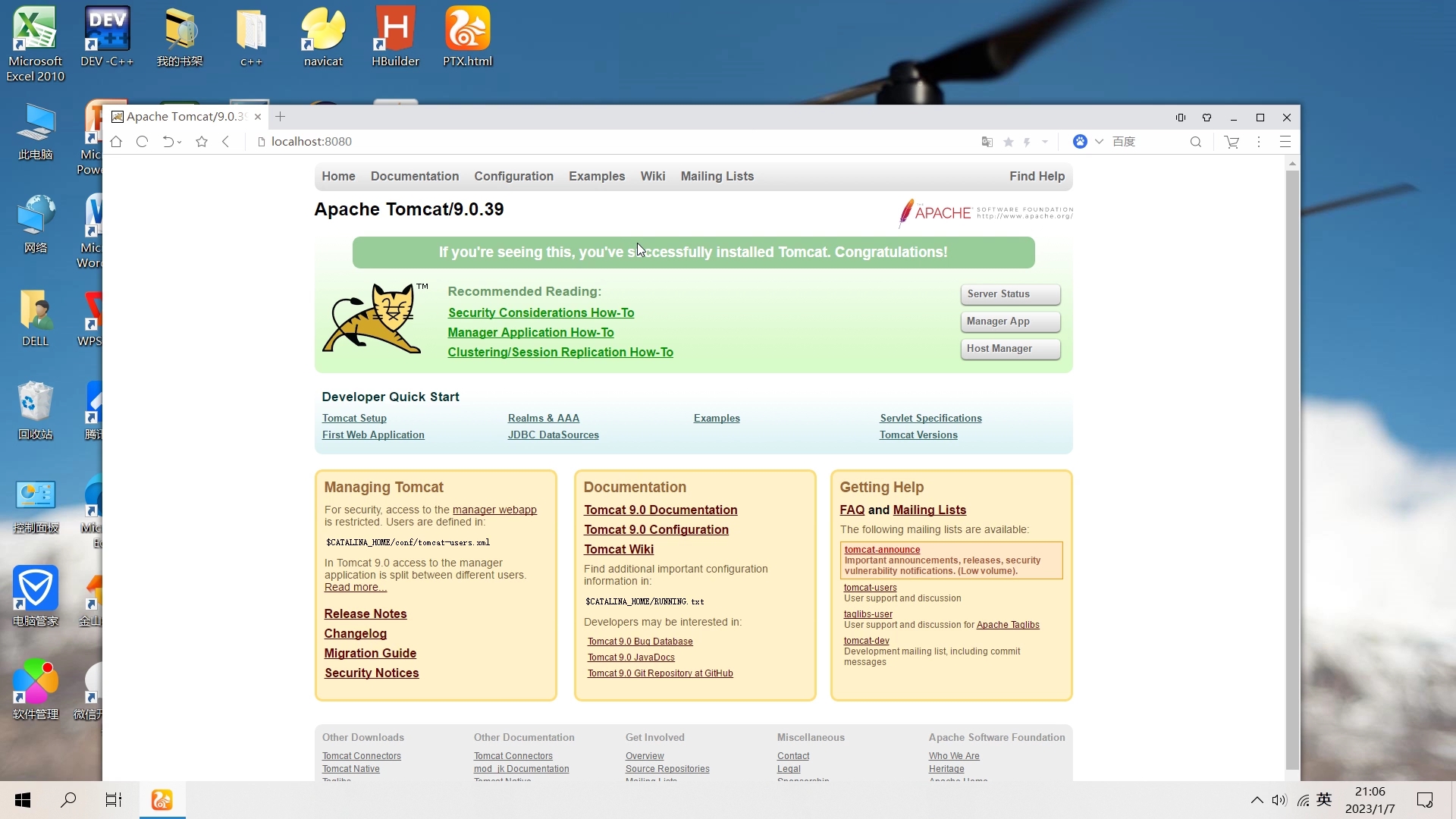Go back using the left arrow icon

point(226,142)
